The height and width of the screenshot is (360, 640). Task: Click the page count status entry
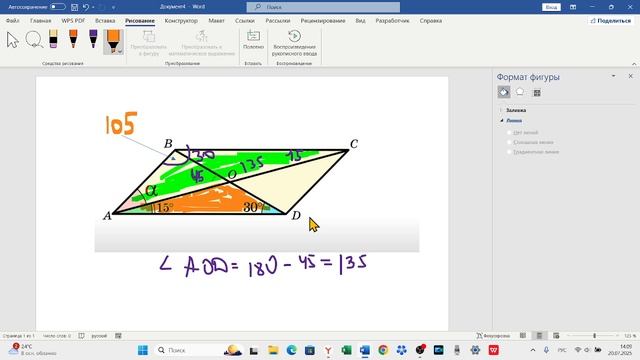click(x=18, y=336)
